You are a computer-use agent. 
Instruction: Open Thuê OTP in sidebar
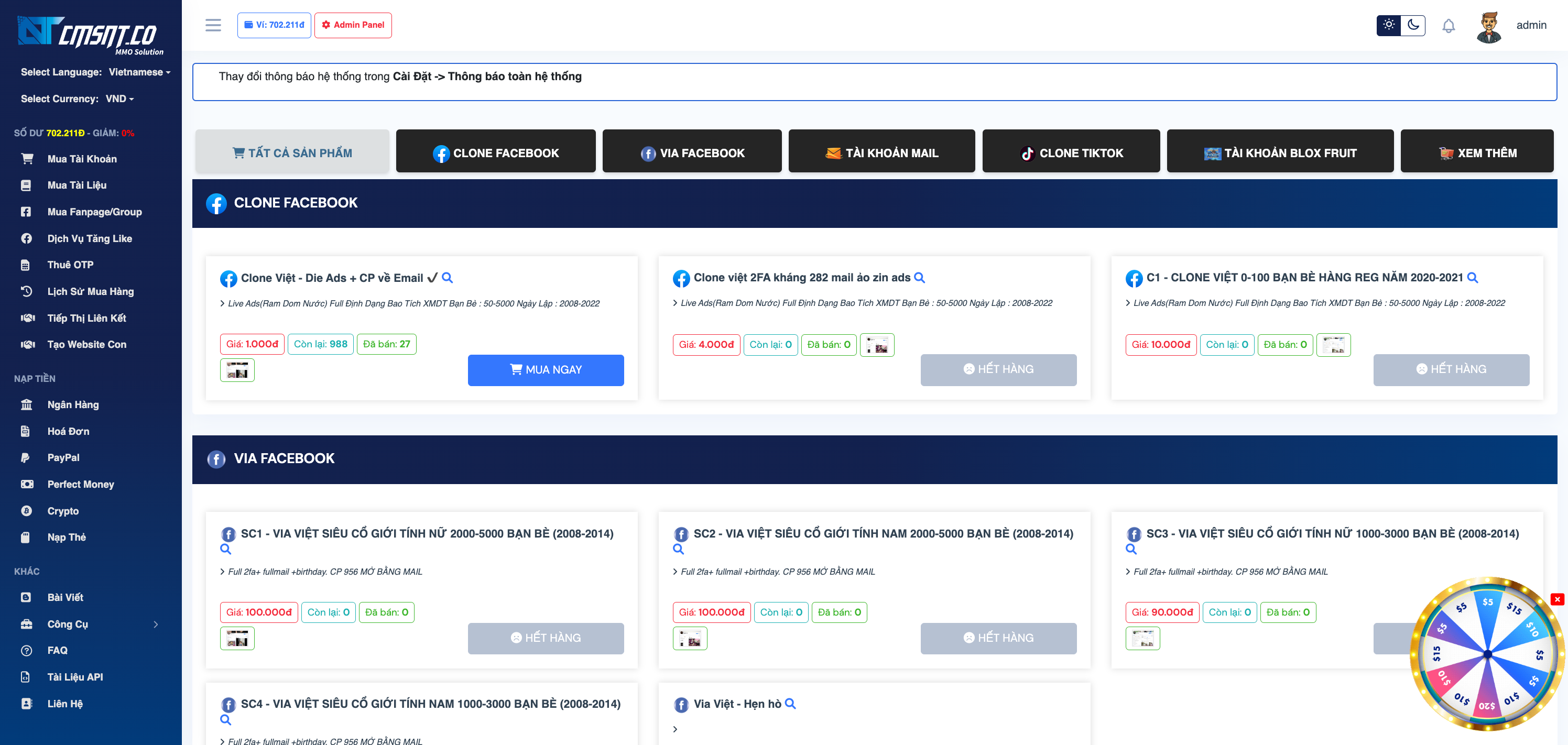tap(71, 265)
